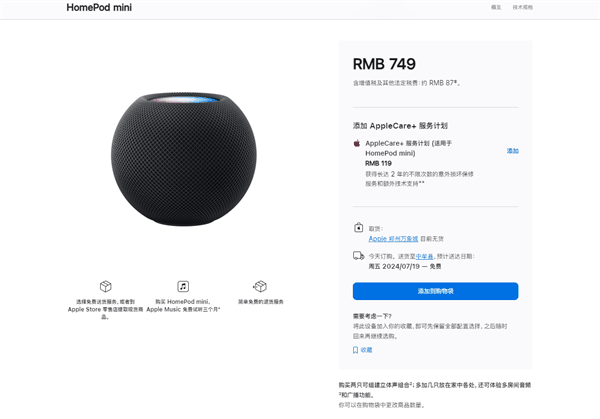
Task: Change delivery location 中牟县 link
Action: click(x=424, y=256)
